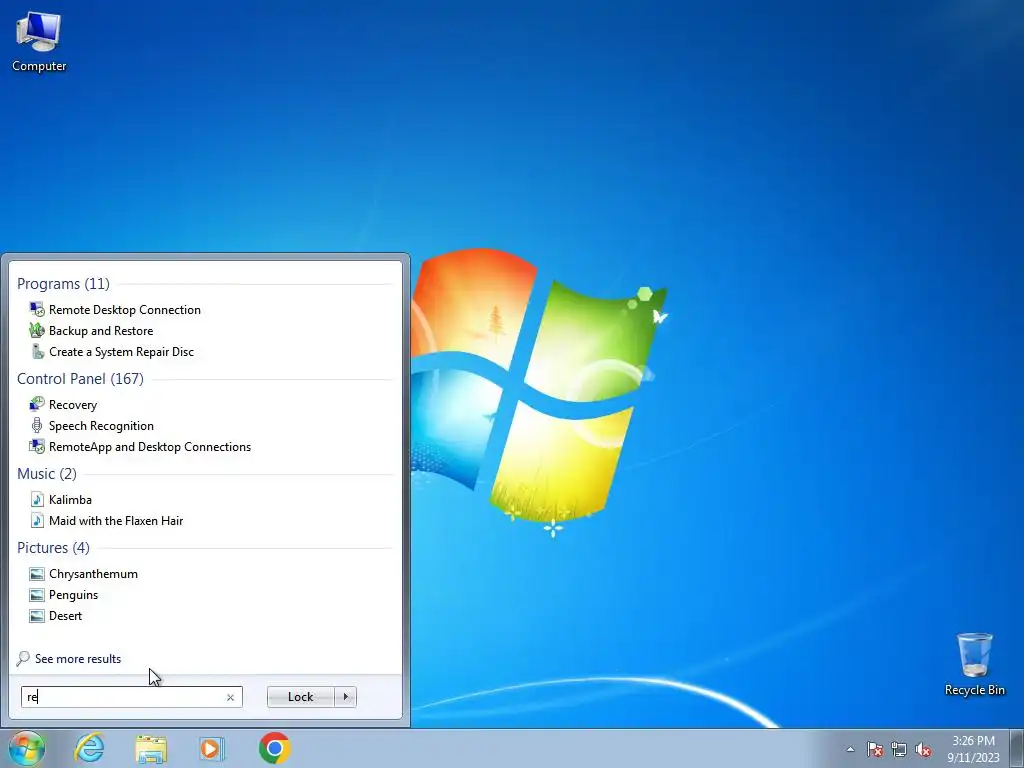The image size is (1024, 768).
Task: Launch Windows Media Player from the taskbar
Action: 212,748
